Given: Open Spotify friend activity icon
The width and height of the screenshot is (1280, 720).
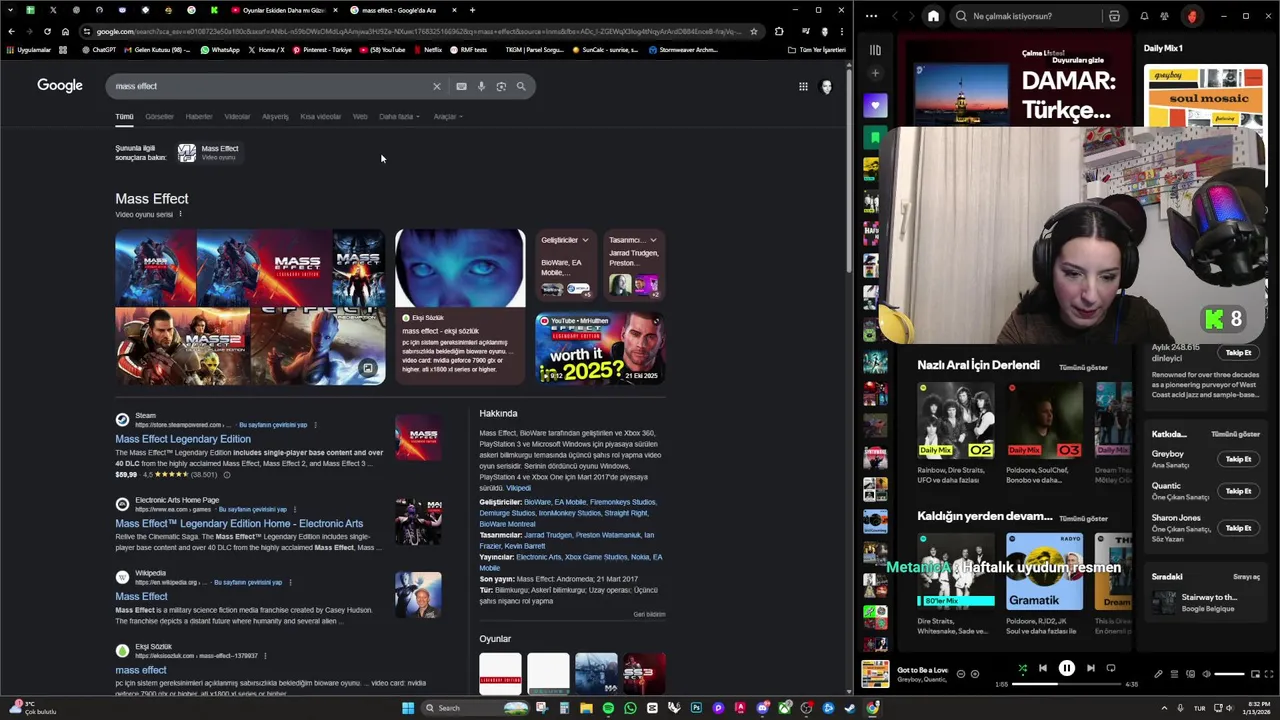Looking at the screenshot, I should tap(1164, 16).
